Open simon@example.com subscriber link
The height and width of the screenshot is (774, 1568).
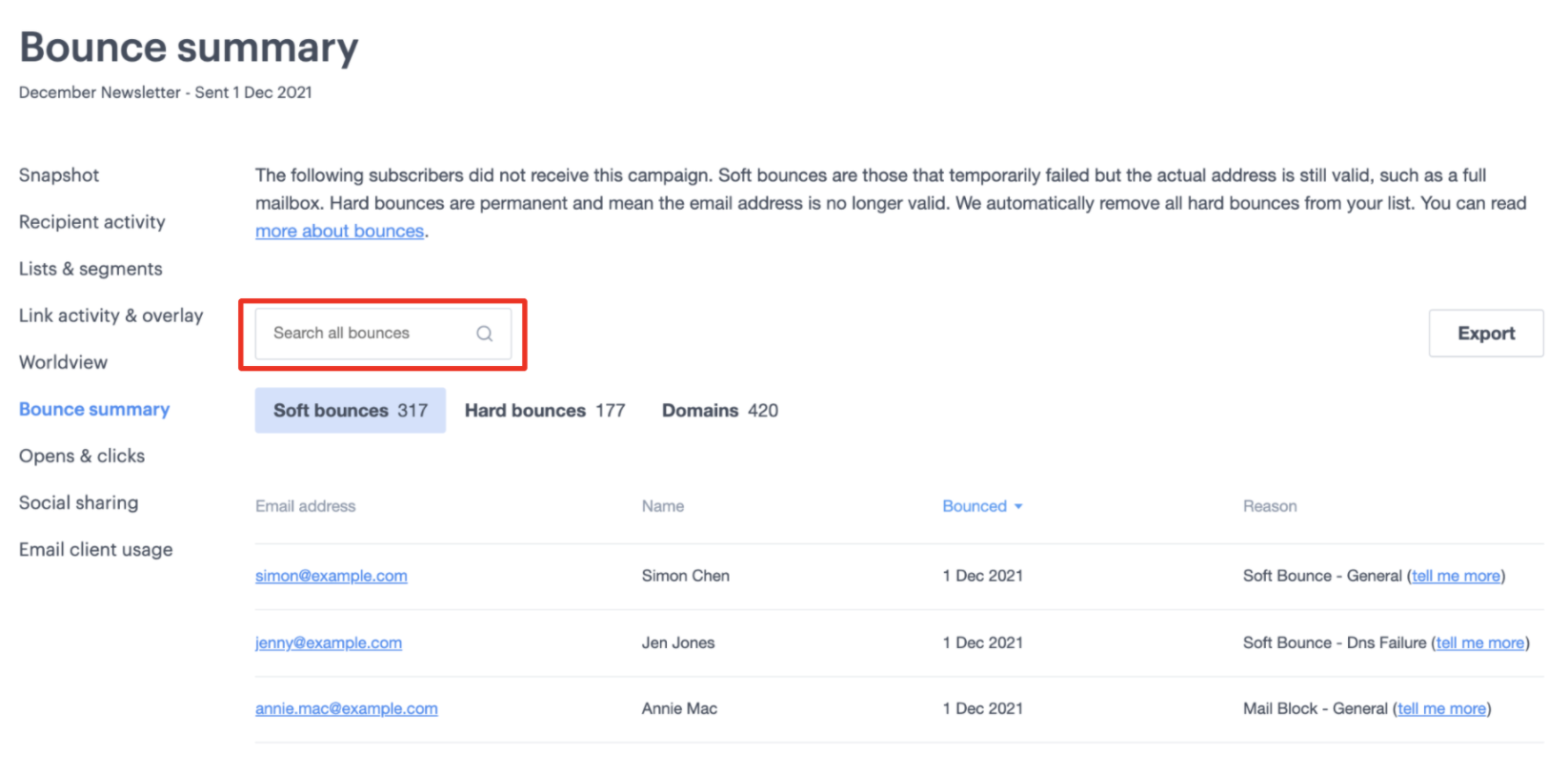pos(331,576)
